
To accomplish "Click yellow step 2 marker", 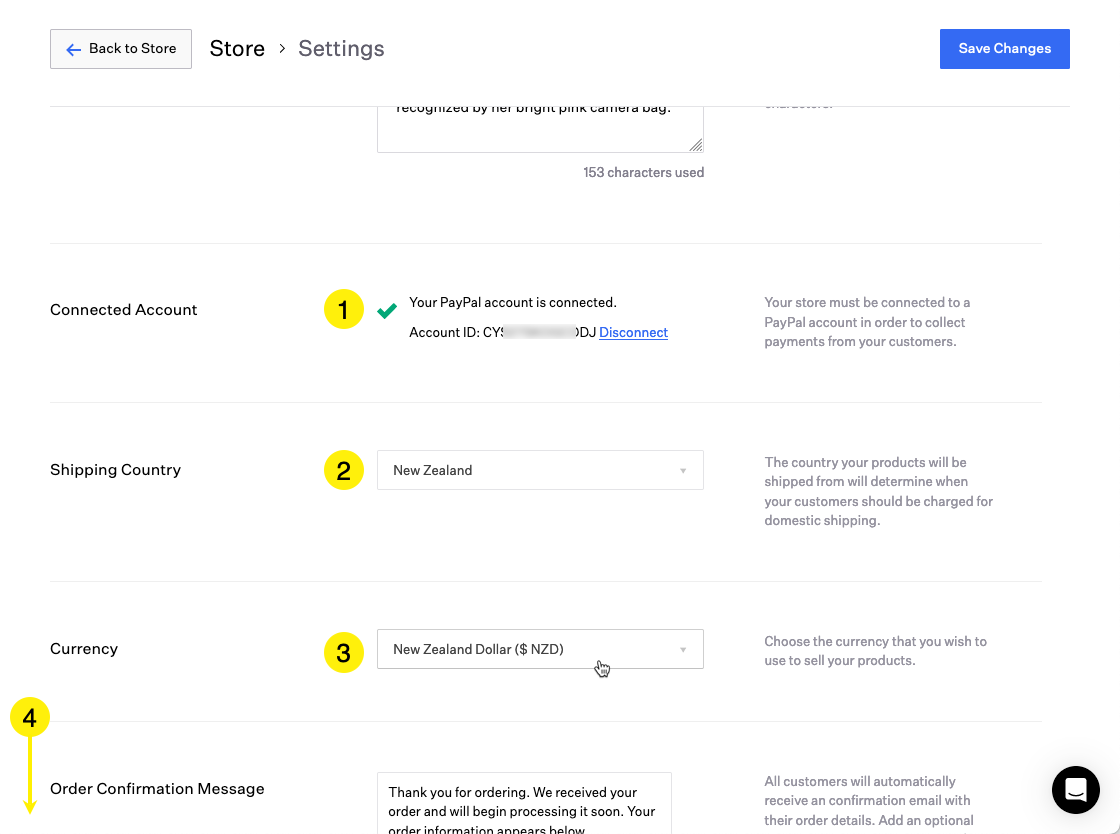I will (343, 470).
